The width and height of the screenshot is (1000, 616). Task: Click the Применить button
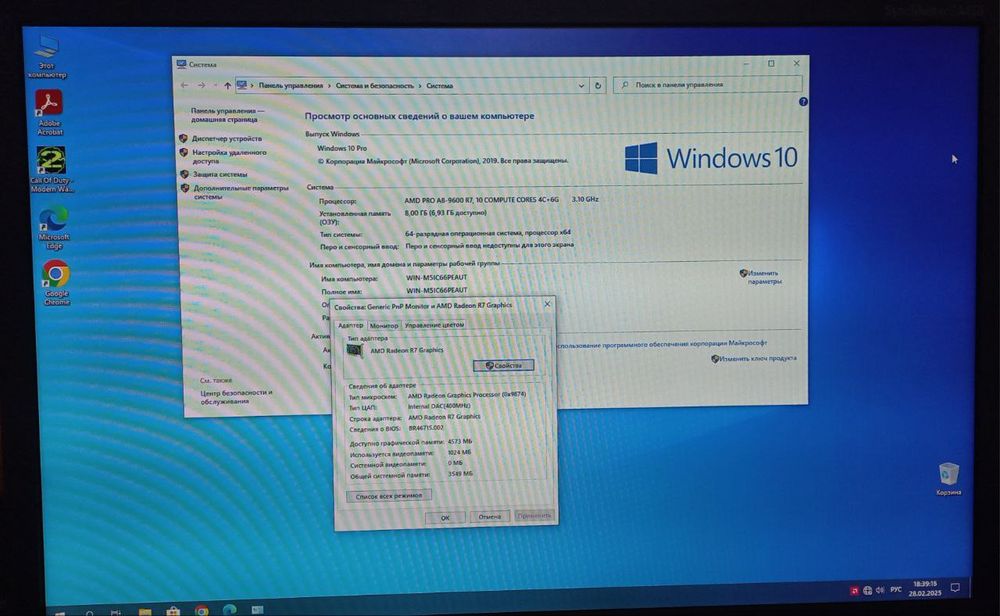pos(534,515)
